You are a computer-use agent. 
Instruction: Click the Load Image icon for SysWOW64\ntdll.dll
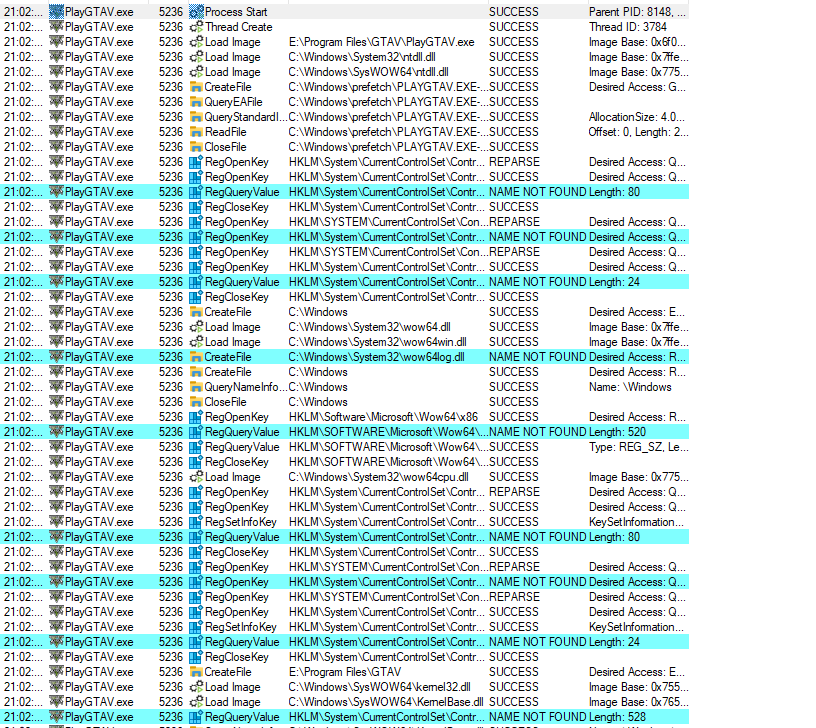click(196, 72)
